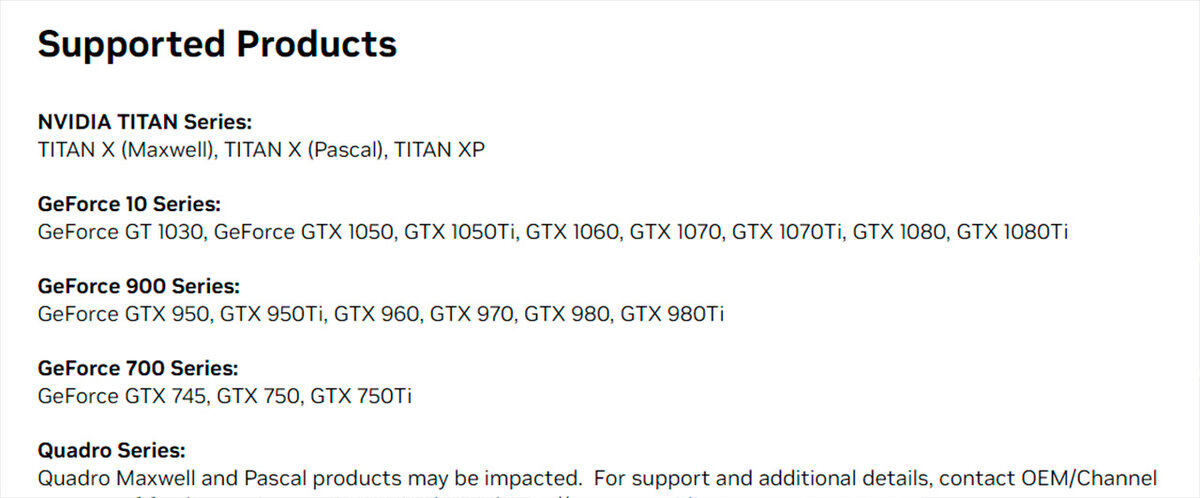Click GTX 980Ti entry
Screen dimensions: 1200x498
click(673, 314)
